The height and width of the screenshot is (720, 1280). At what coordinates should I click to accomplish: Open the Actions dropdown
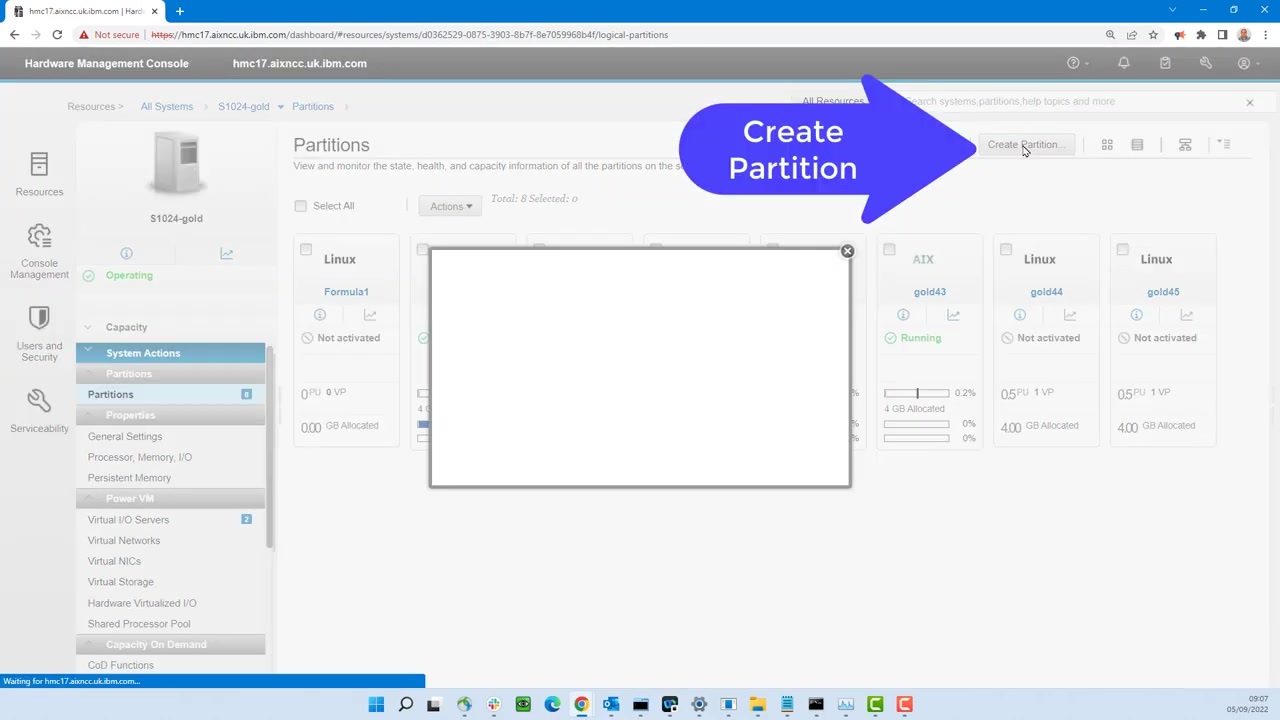click(x=451, y=206)
